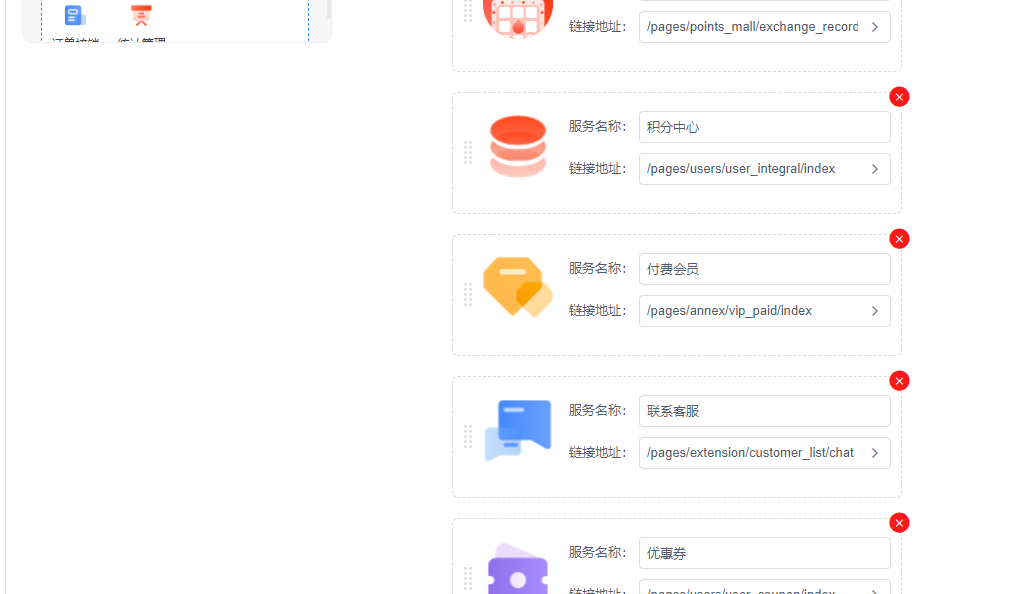The image size is (1032, 594).
Task: Click the drag handle of 付费会员 card
Action: coord(468,295)
